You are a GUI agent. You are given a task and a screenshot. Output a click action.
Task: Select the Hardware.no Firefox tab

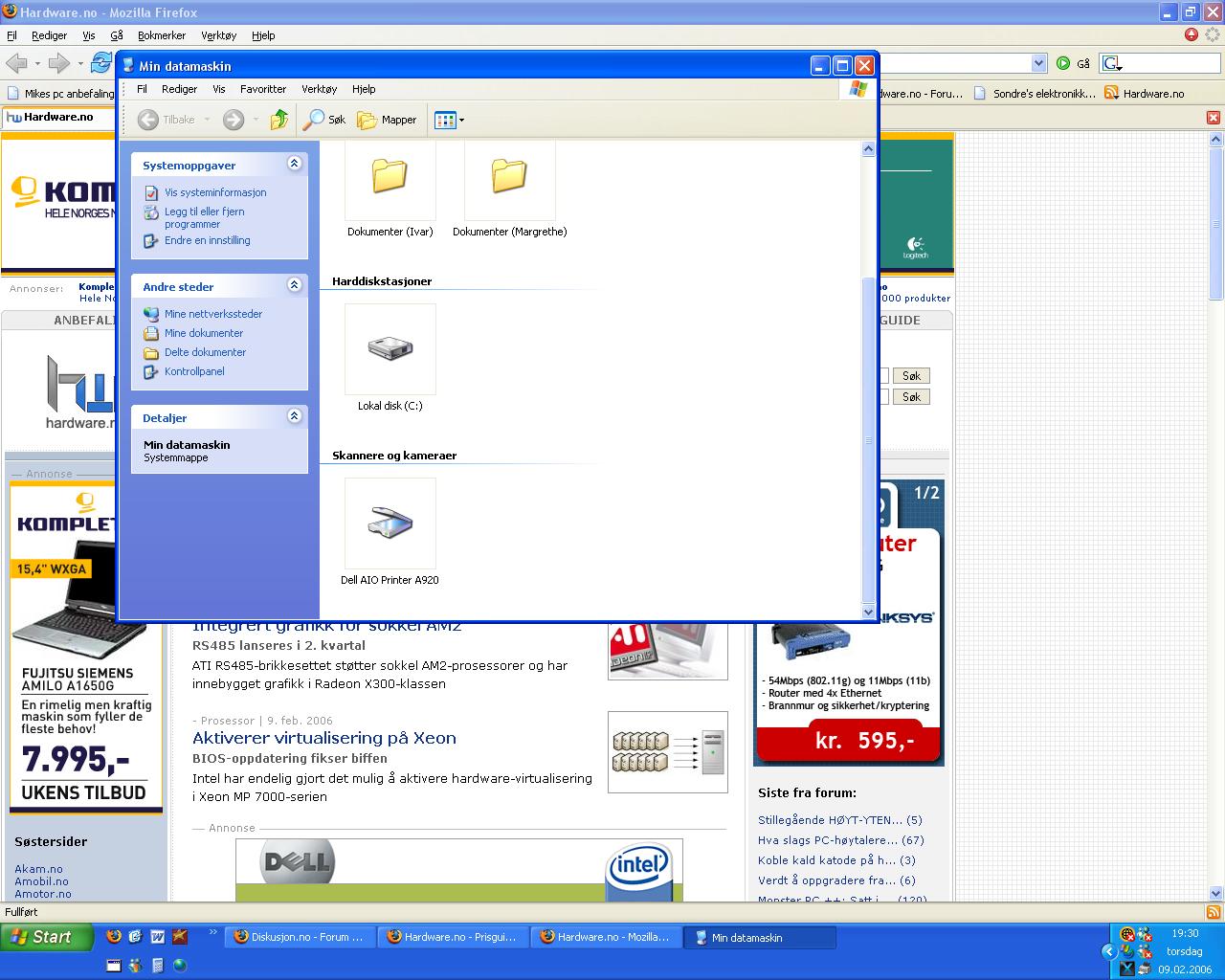point(57,117)
